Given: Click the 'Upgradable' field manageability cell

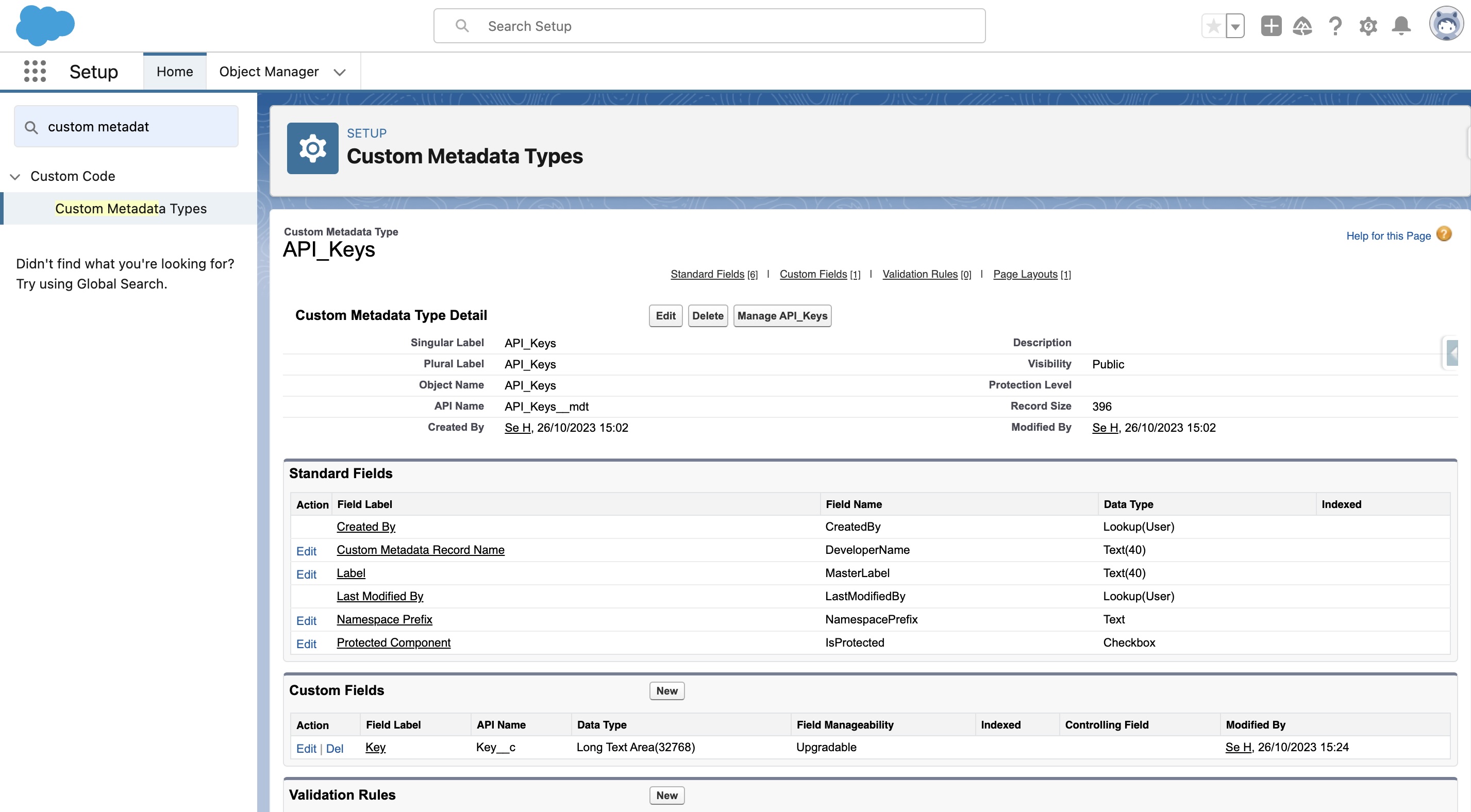Looking at the screenshot, I should (x=826, y=747).
